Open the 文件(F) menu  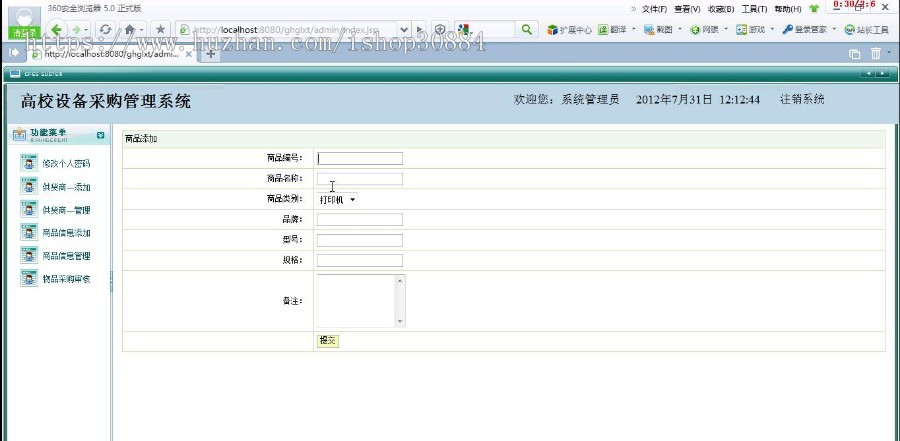pos(654,9)
